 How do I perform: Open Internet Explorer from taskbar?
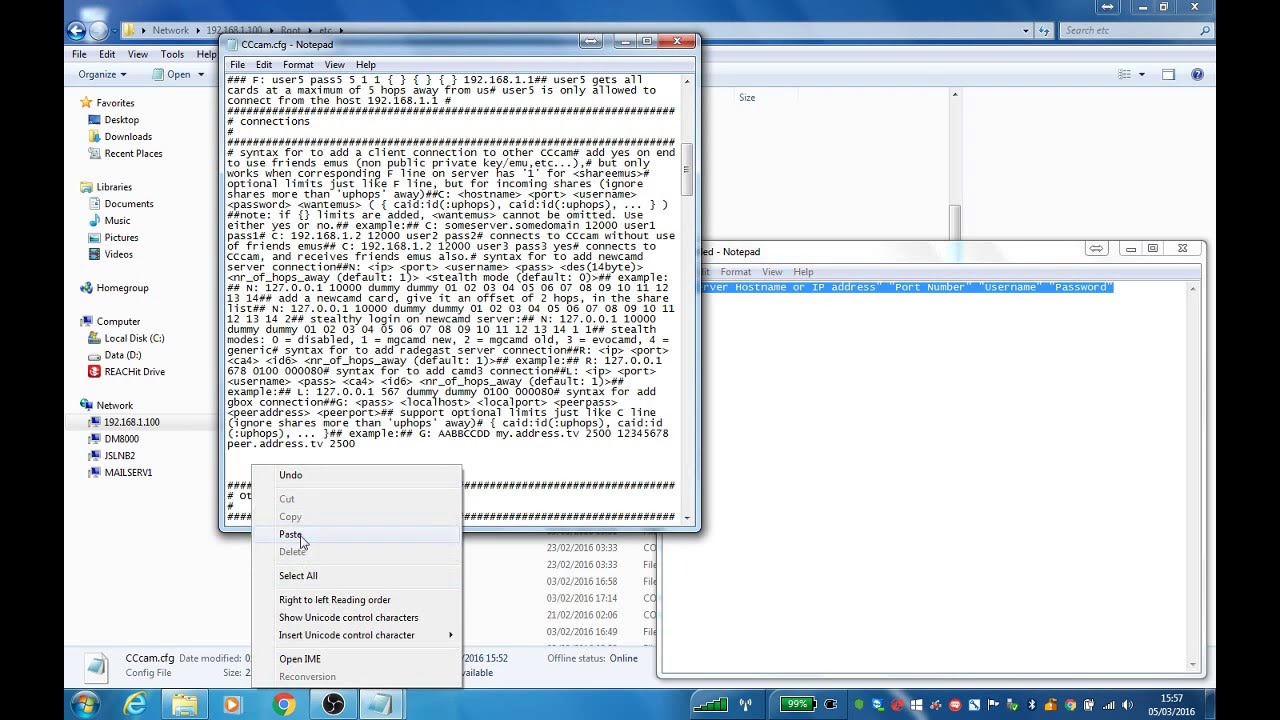(135, 705)
